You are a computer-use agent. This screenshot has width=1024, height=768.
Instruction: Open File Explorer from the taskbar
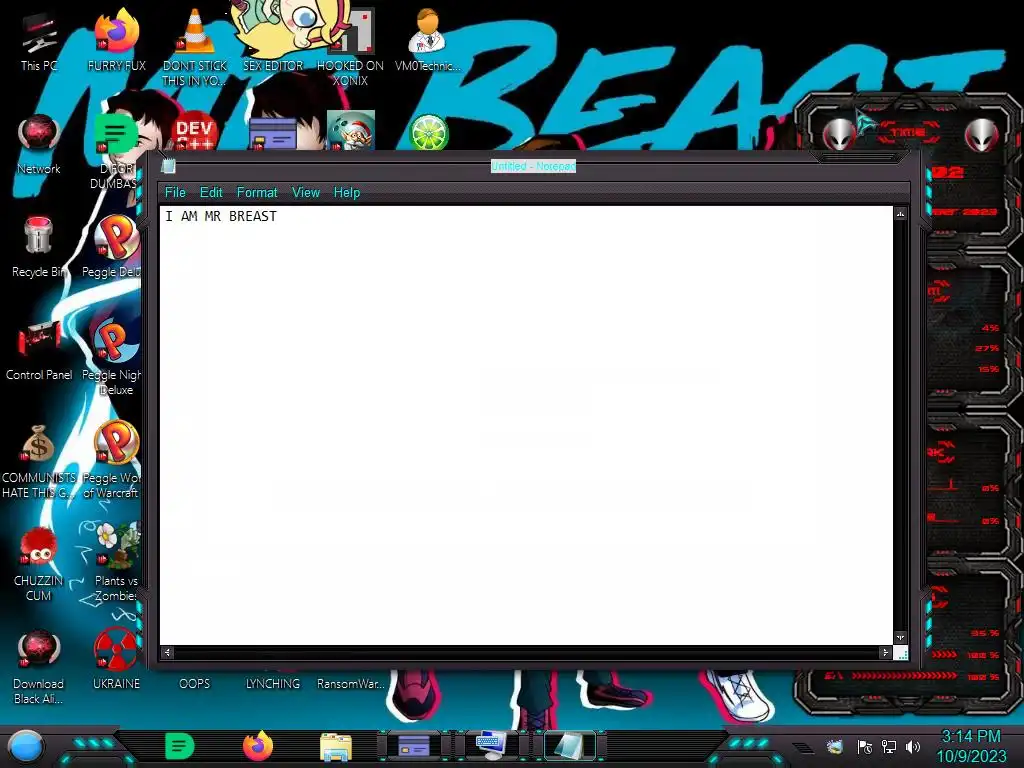pos(336,747)
